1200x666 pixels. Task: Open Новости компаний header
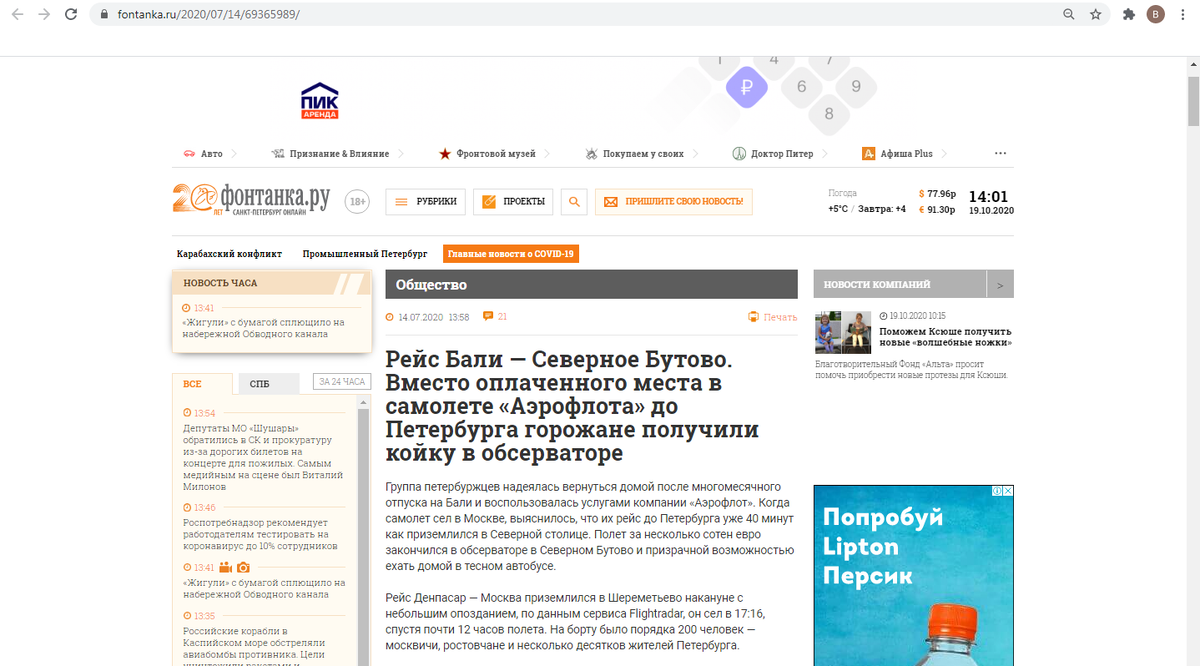click(900, 284)
